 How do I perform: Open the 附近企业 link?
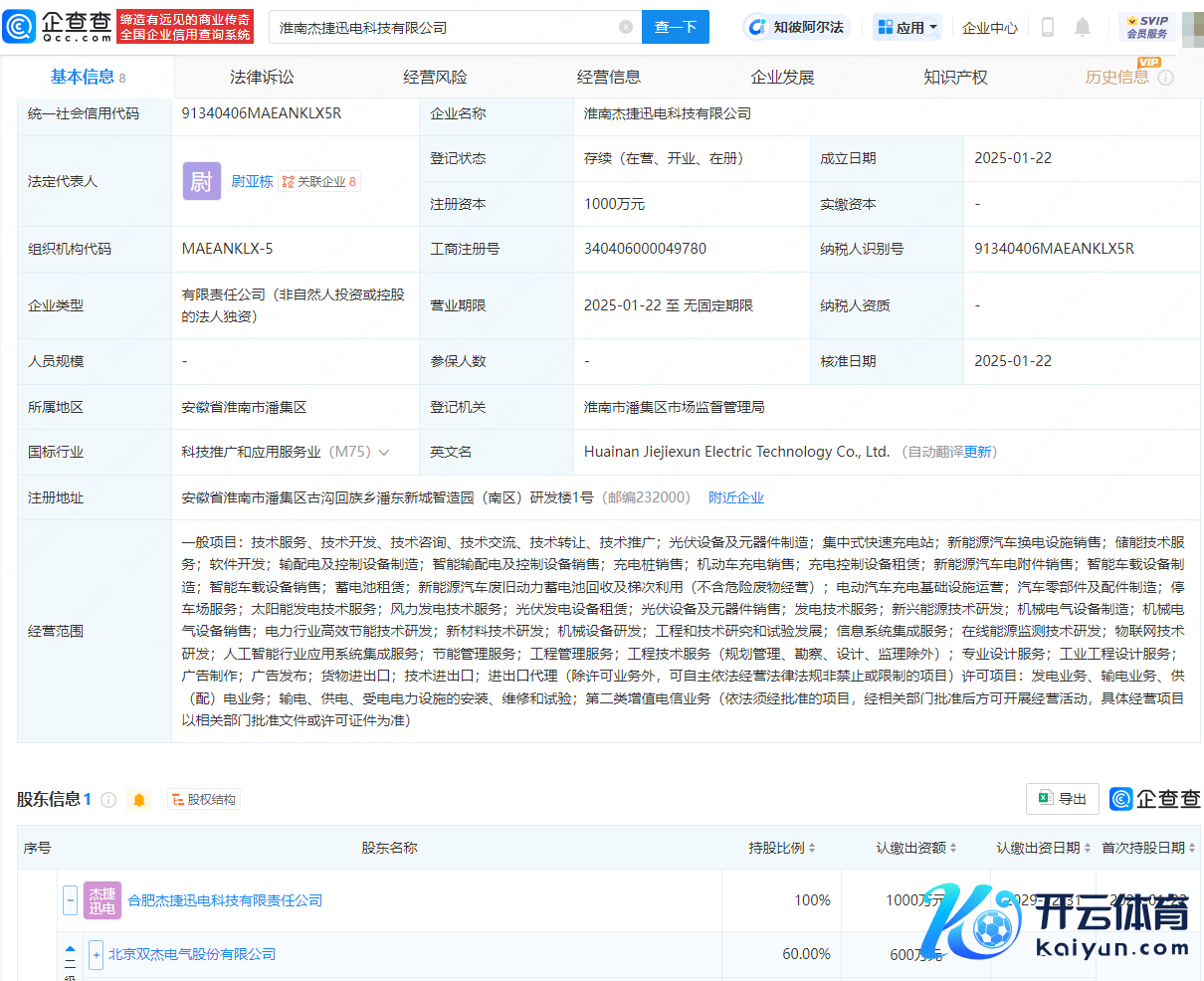coord(736,497)
